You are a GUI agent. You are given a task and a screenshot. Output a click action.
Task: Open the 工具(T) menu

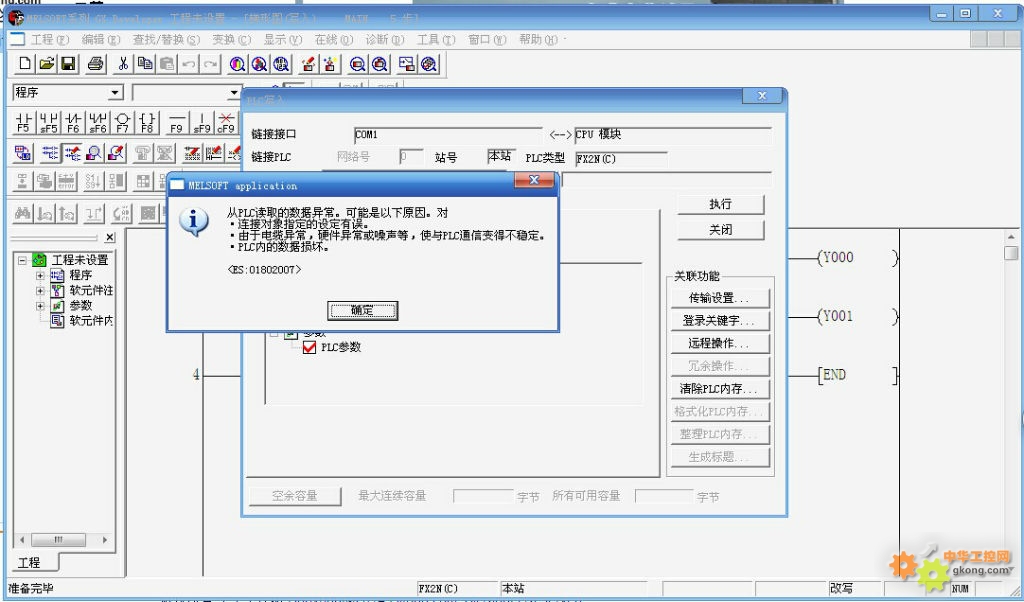[x=436, y=40]
